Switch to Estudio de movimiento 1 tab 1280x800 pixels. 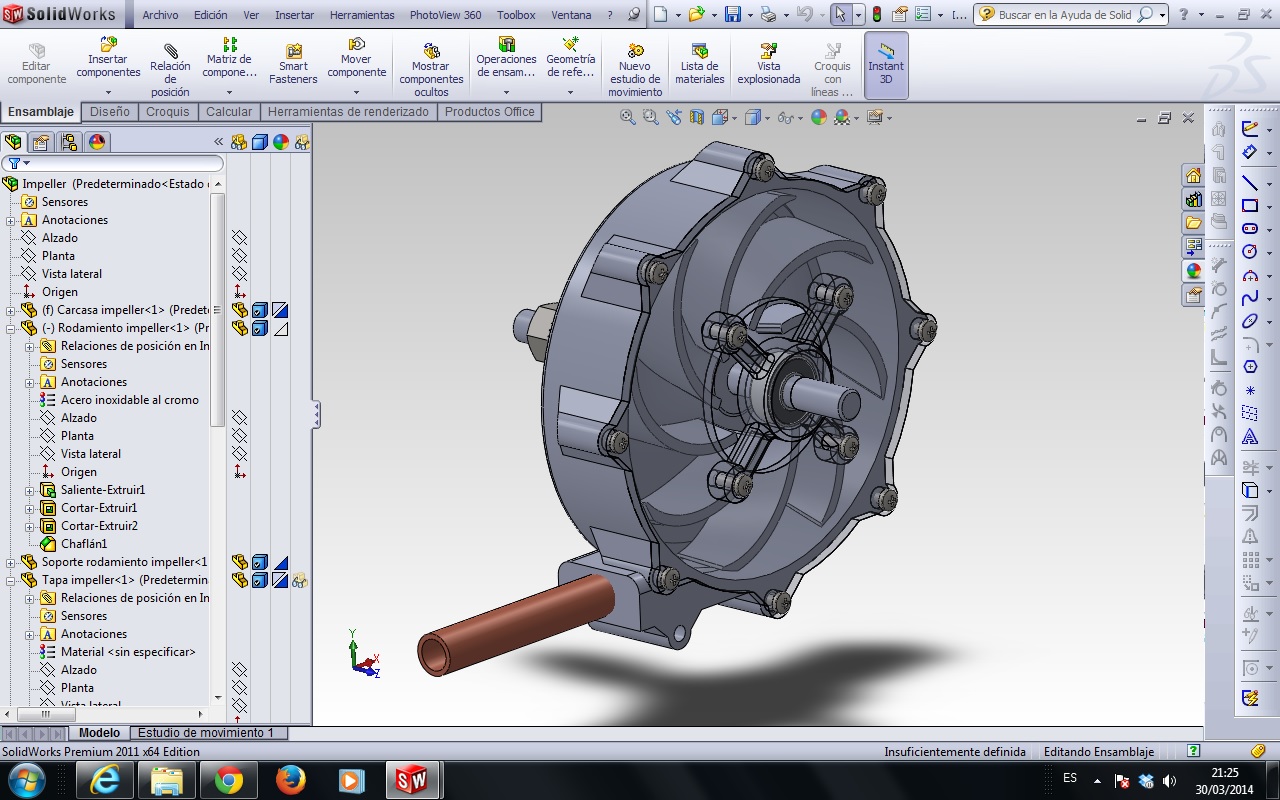tap(205, 733)
